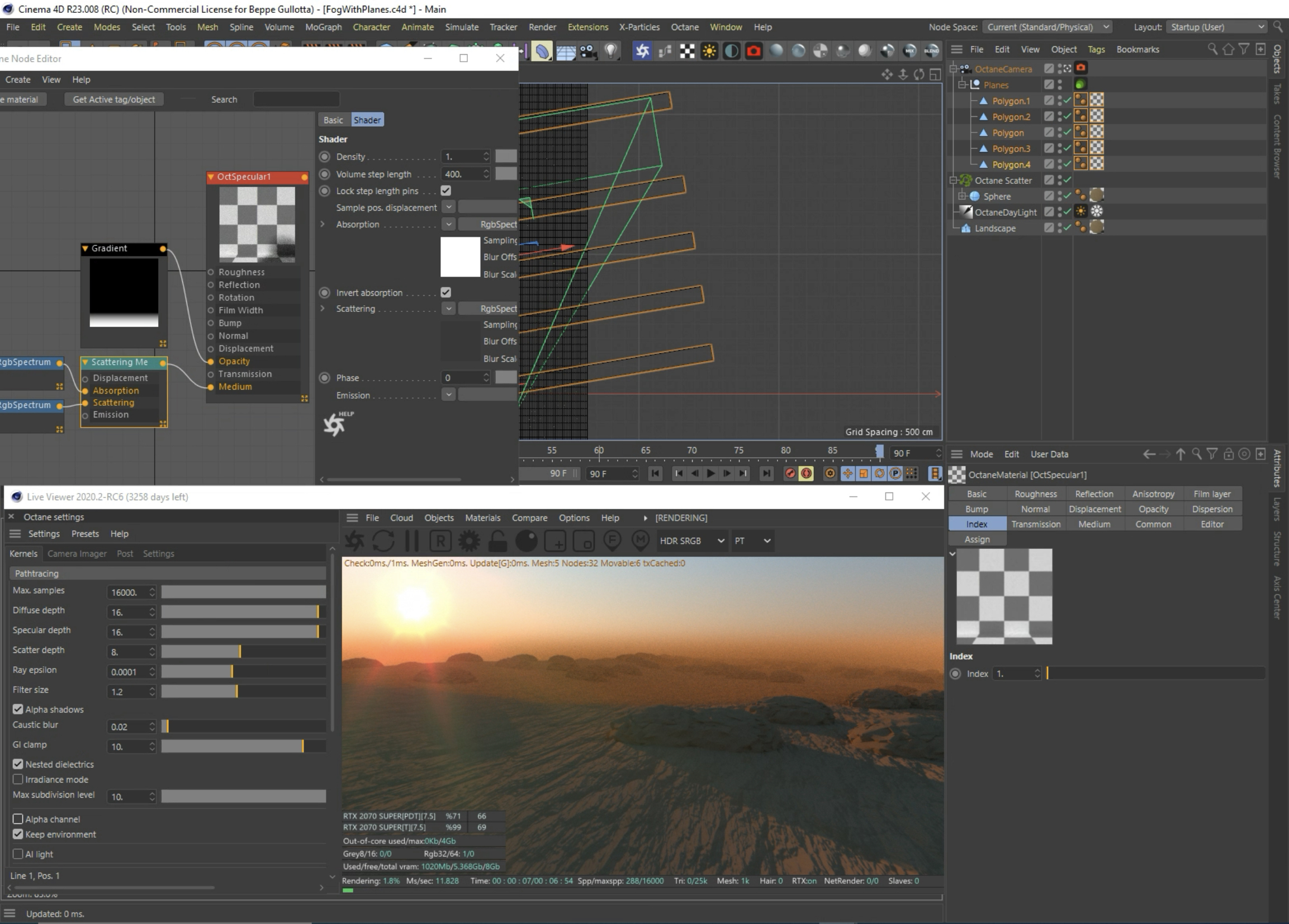The image size is (1289, 924).
Task: Adjust the Scatter depth slider
Action: point(240,651)
